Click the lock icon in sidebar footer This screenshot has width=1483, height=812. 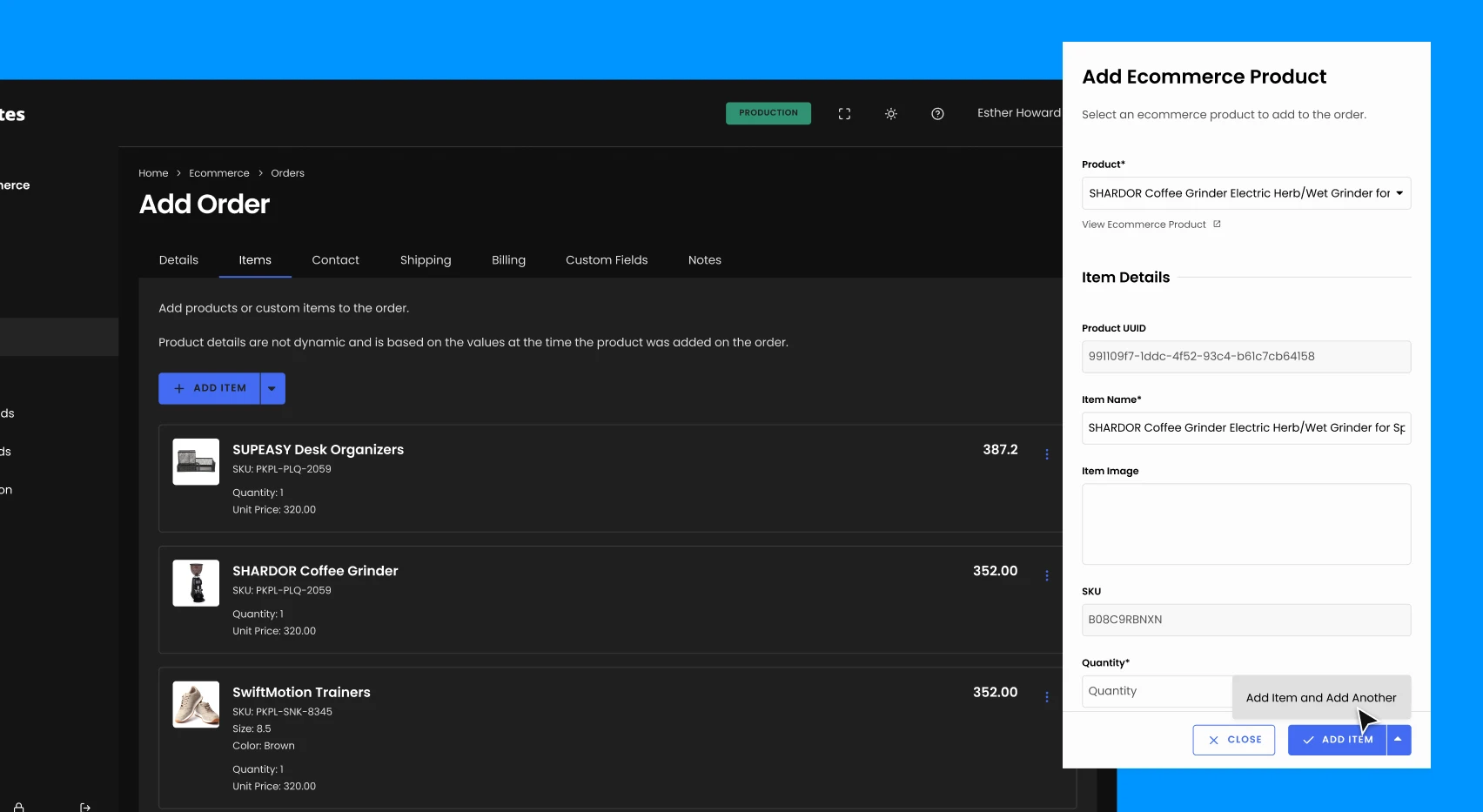coord(19,807)
